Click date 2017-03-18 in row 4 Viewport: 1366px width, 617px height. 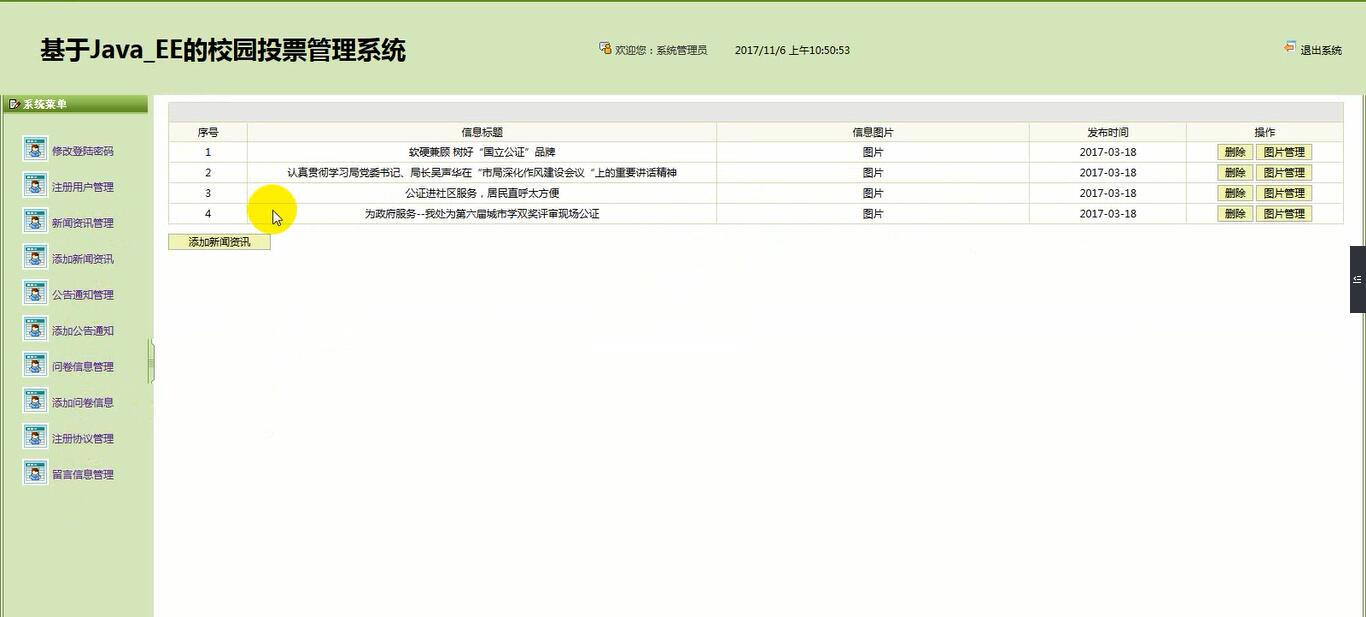[1108, 214]
